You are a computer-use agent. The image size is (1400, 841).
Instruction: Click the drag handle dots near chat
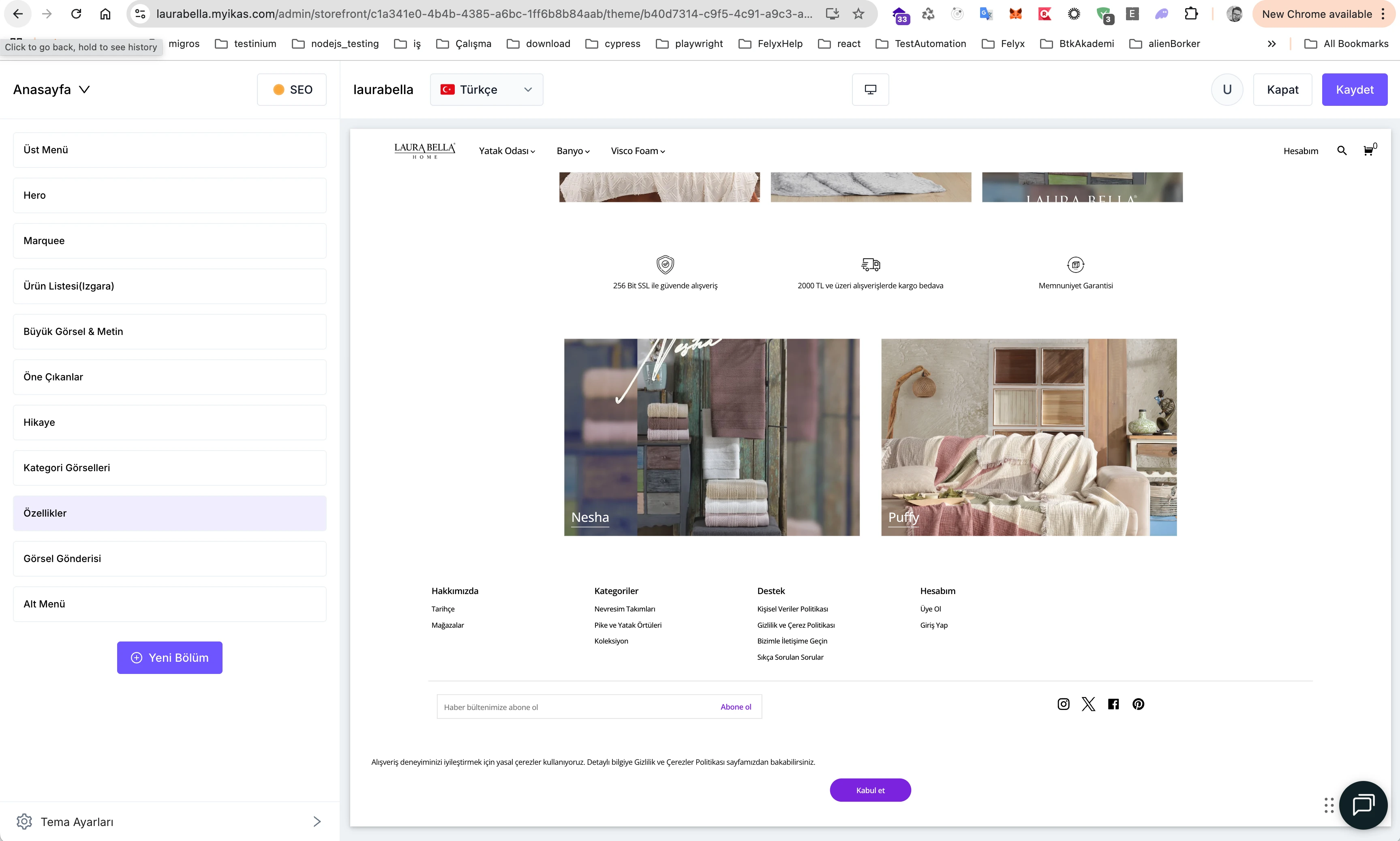tap(1329, 805)
